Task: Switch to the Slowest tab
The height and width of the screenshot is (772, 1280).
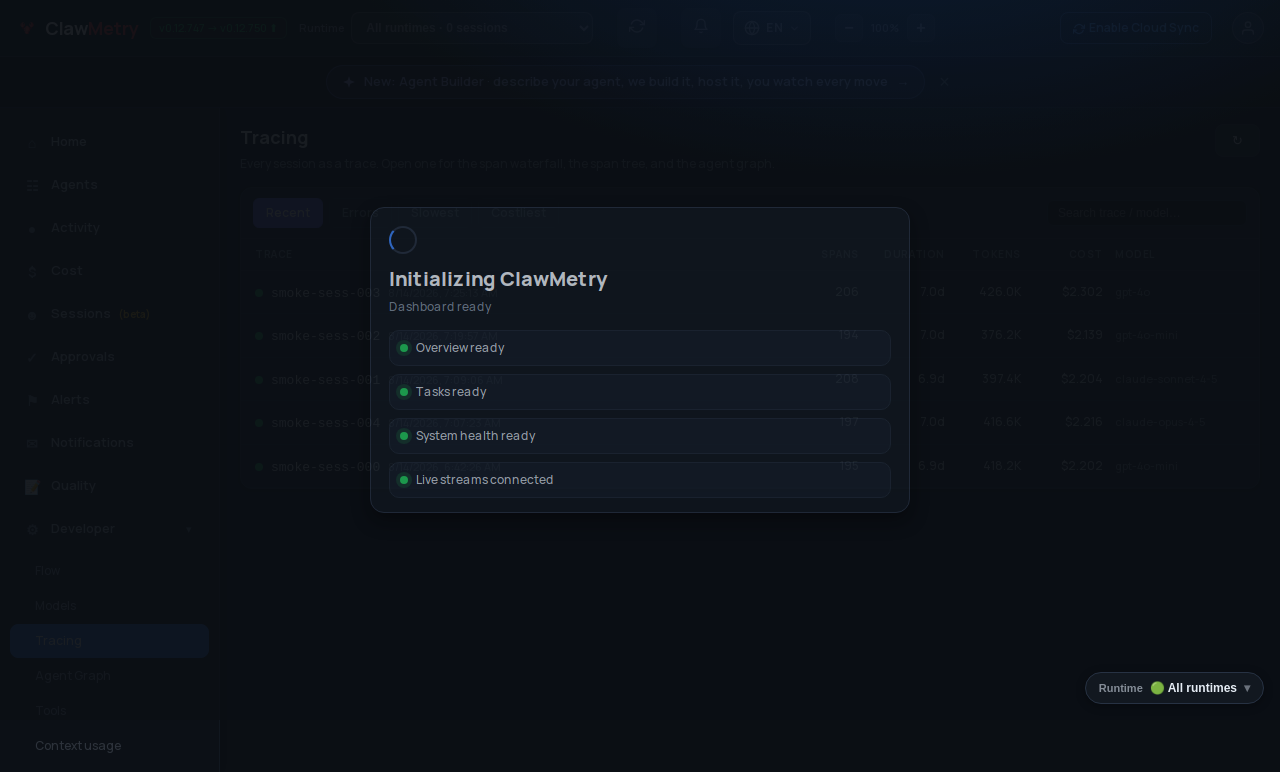Action: (x=435, y=213)
